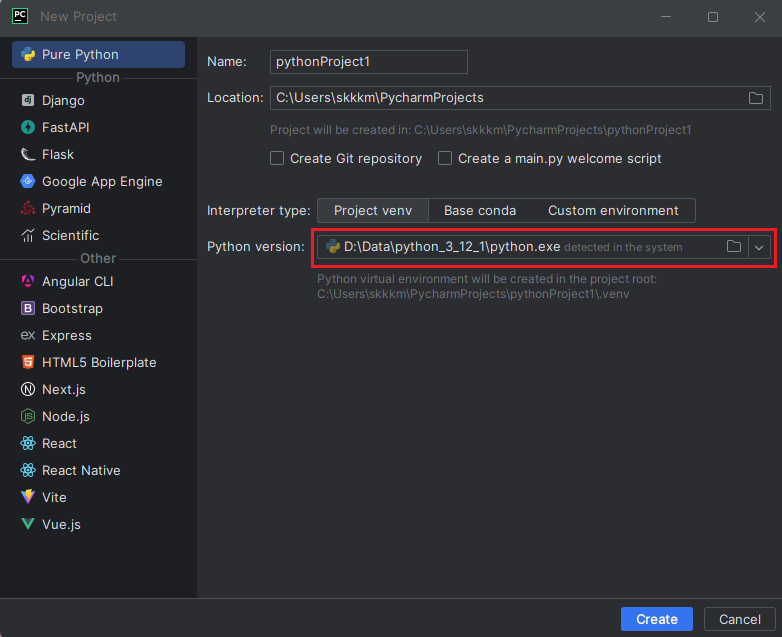Click the React list label

click(59, 443)
